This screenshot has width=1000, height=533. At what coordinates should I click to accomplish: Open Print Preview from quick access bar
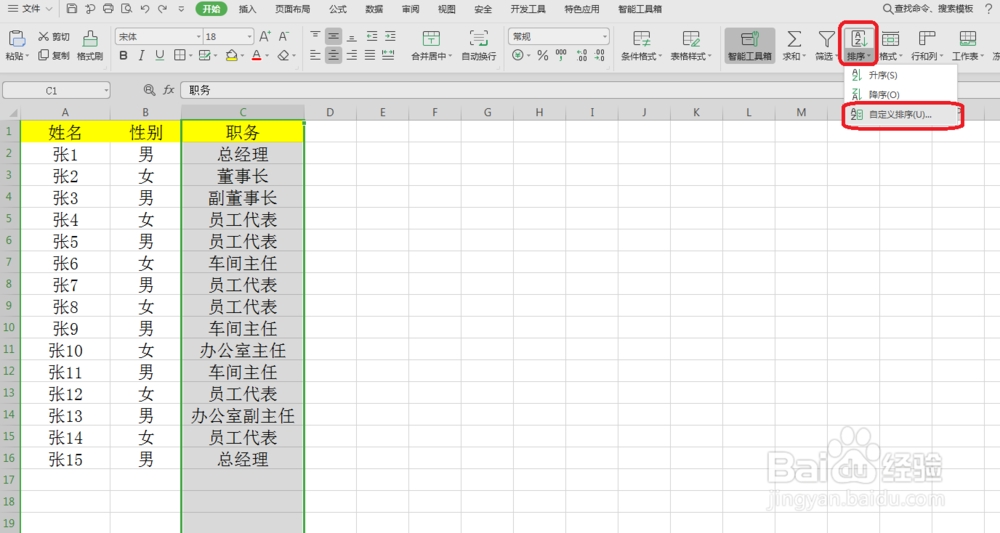click(x=126, y=9)
